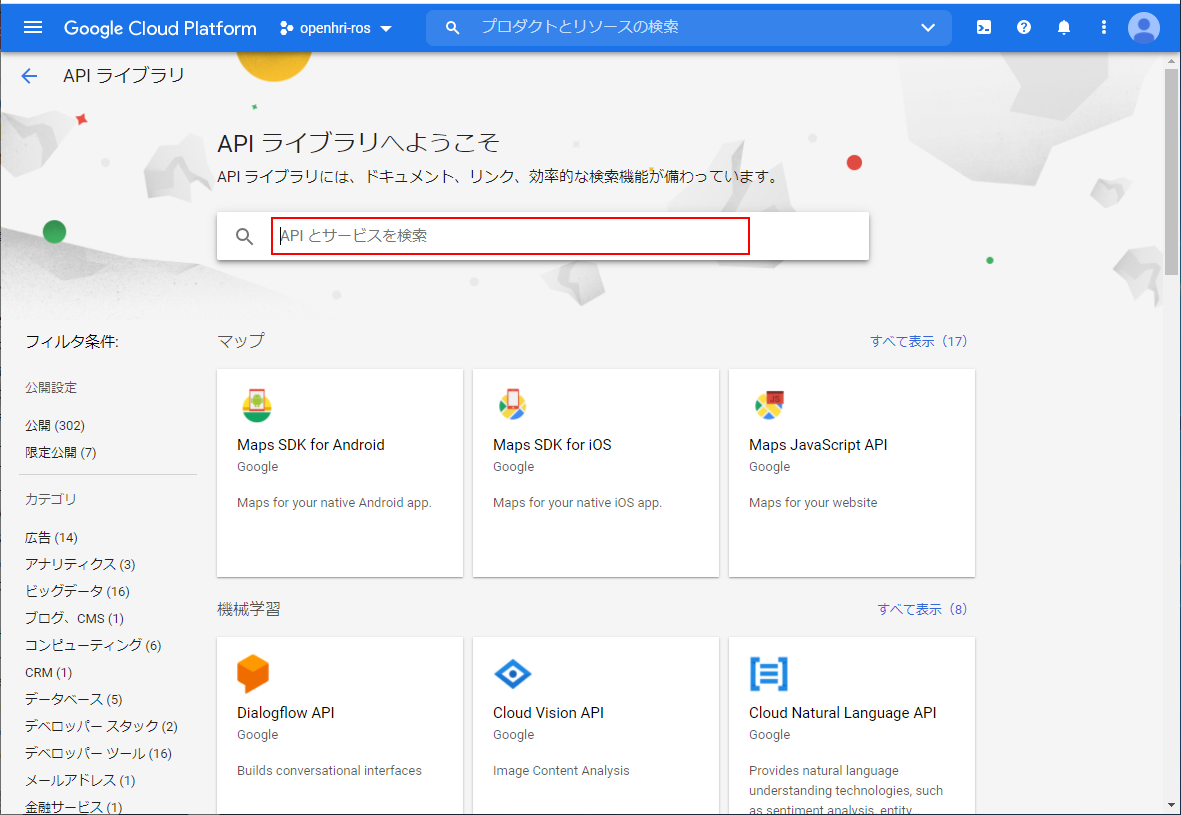Activate Cloud Shell terminal icon
The height and width of the screenshot is (815, 1181).
[x=984, y=28]
